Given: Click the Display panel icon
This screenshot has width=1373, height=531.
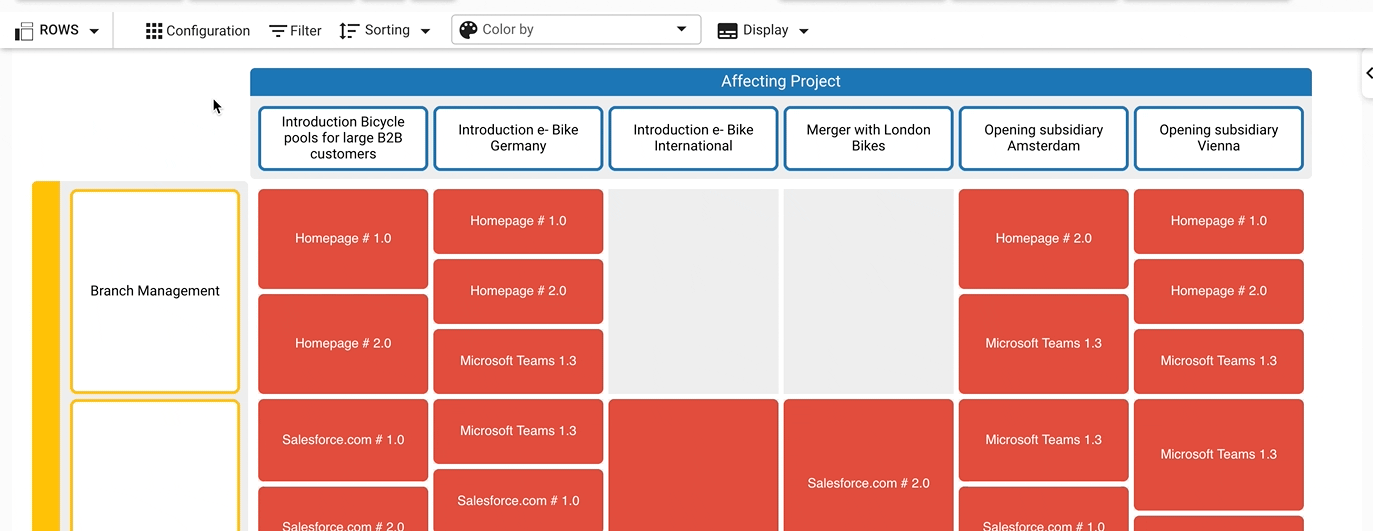Looking at the screenshot, I should point(728,31).
